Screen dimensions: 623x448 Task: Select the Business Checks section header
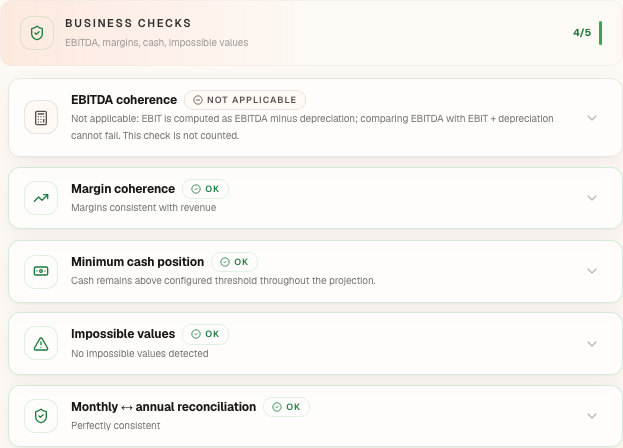312,33
